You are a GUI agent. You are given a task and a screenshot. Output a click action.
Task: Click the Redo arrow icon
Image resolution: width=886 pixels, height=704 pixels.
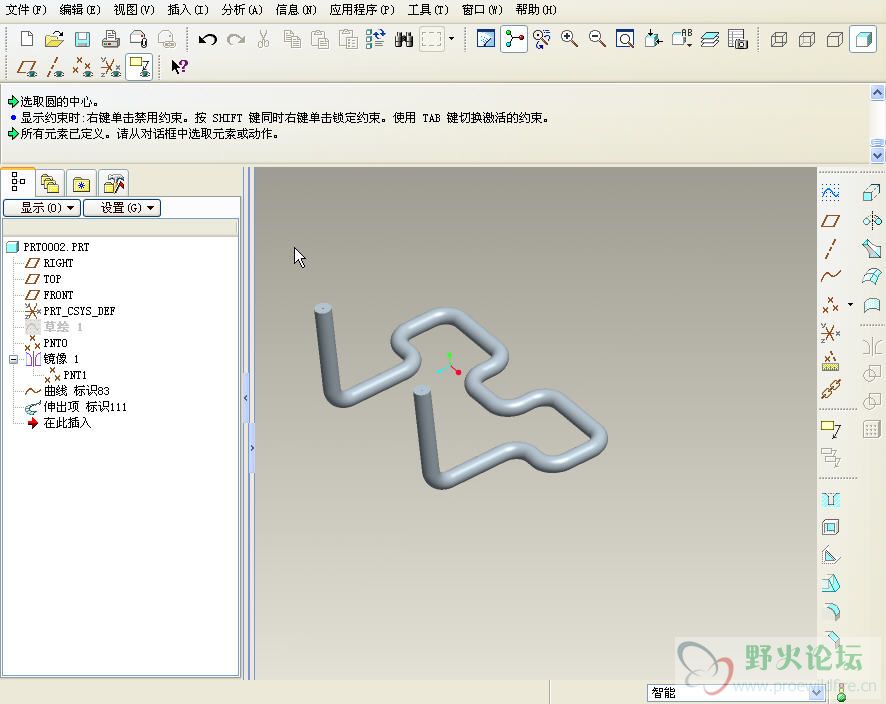236,39
